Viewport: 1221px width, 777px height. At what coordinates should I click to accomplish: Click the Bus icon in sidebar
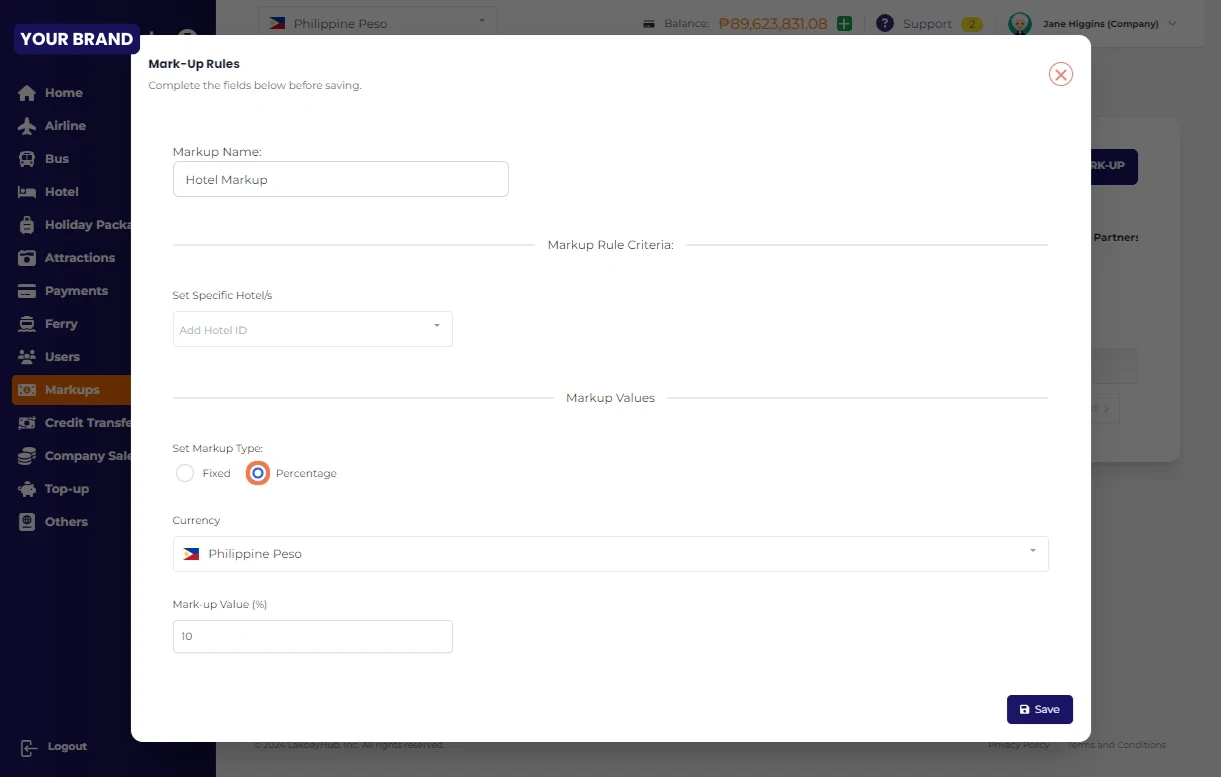click(27, 159)
